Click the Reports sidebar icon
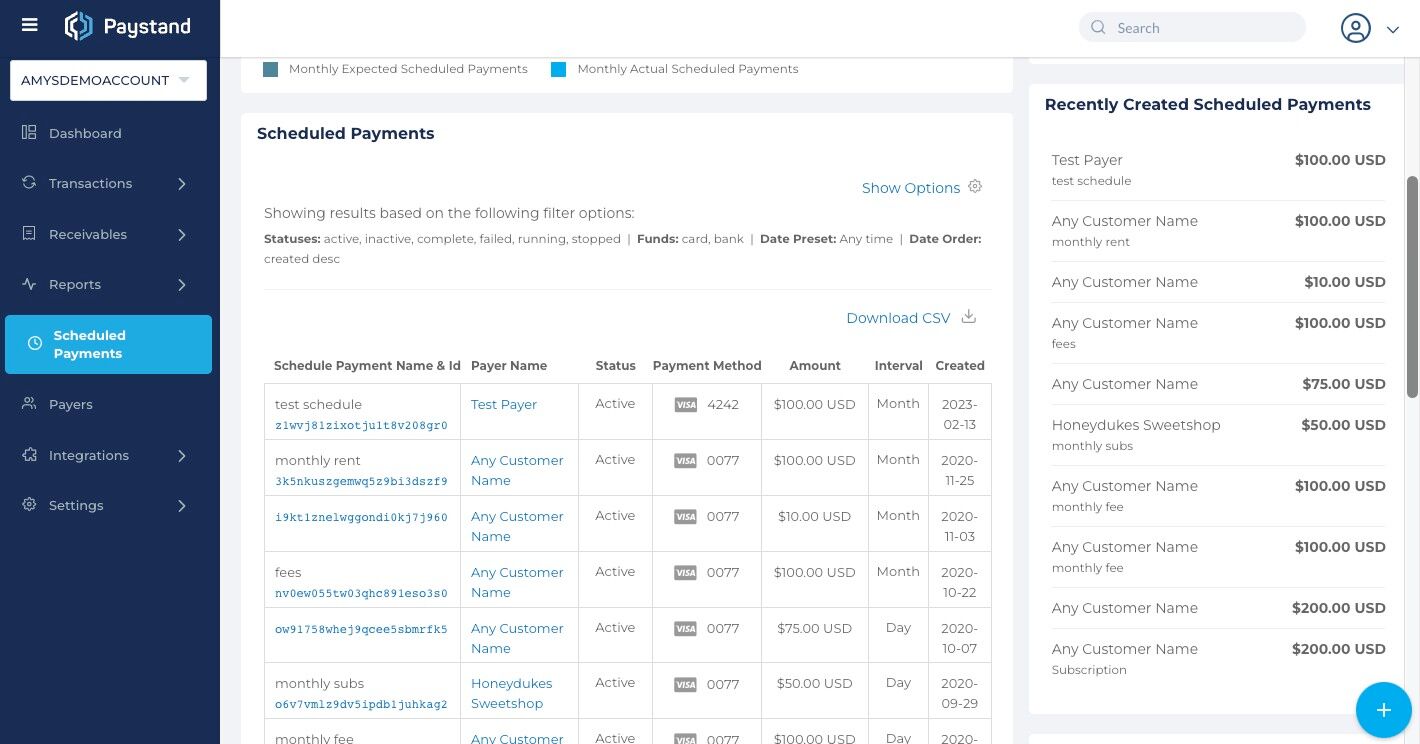Image resolution: width=1420 pixels, height=744 pixels. pyautogui.click(x=30, y=284)
